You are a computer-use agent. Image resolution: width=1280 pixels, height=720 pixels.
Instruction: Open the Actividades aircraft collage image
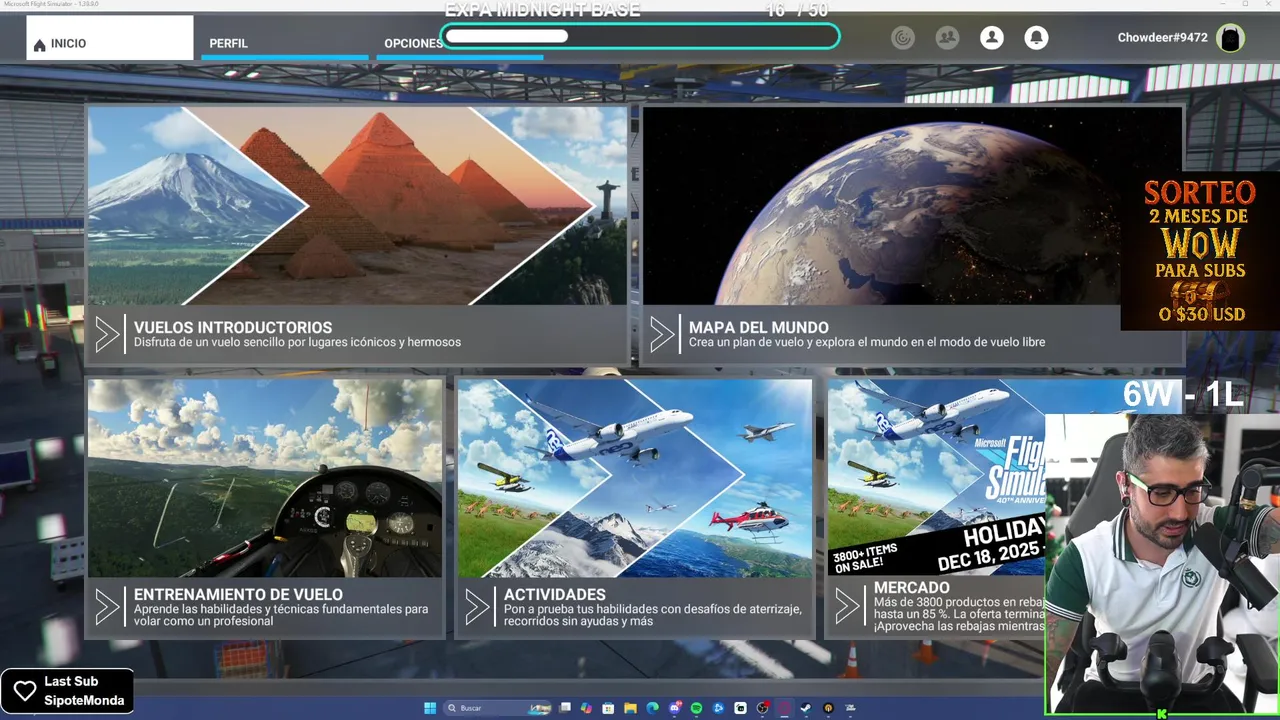[x=635, y=477]
